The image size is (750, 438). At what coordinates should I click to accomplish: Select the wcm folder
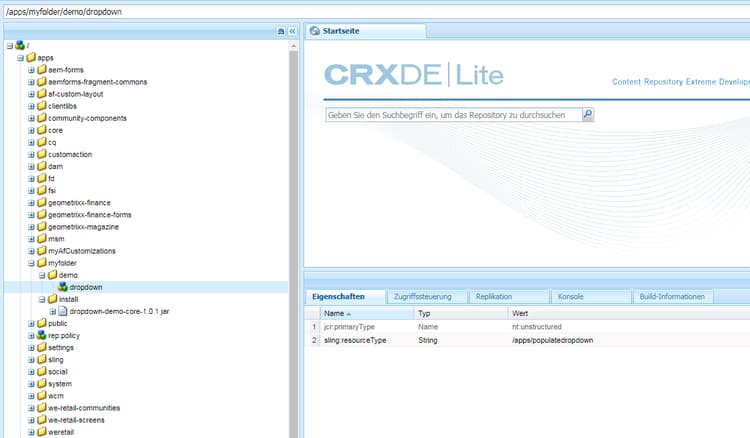pos(55,396)
